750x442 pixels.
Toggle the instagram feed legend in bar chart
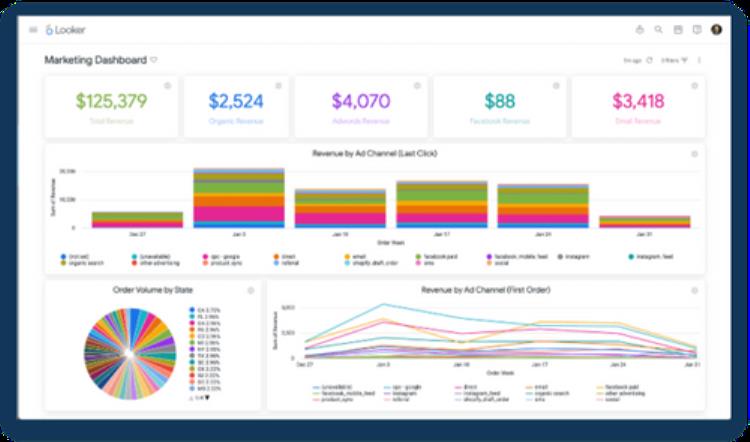653,256
